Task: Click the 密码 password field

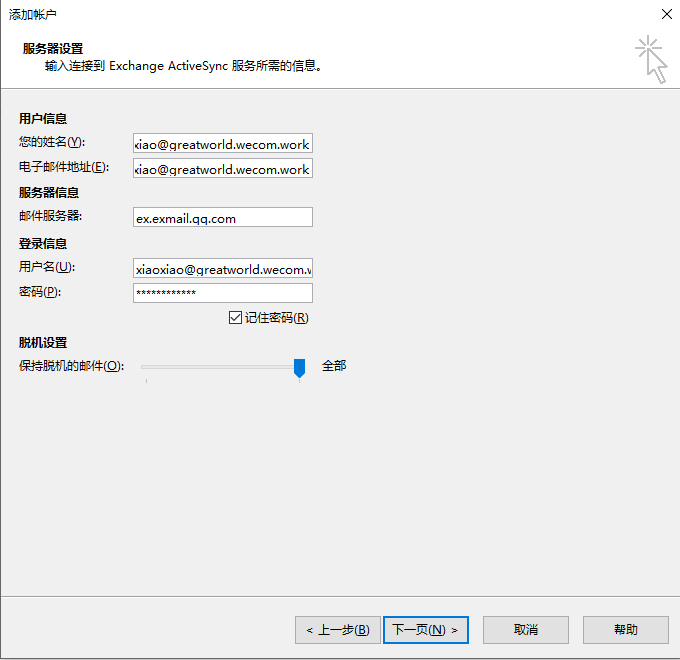Action: 222,293
